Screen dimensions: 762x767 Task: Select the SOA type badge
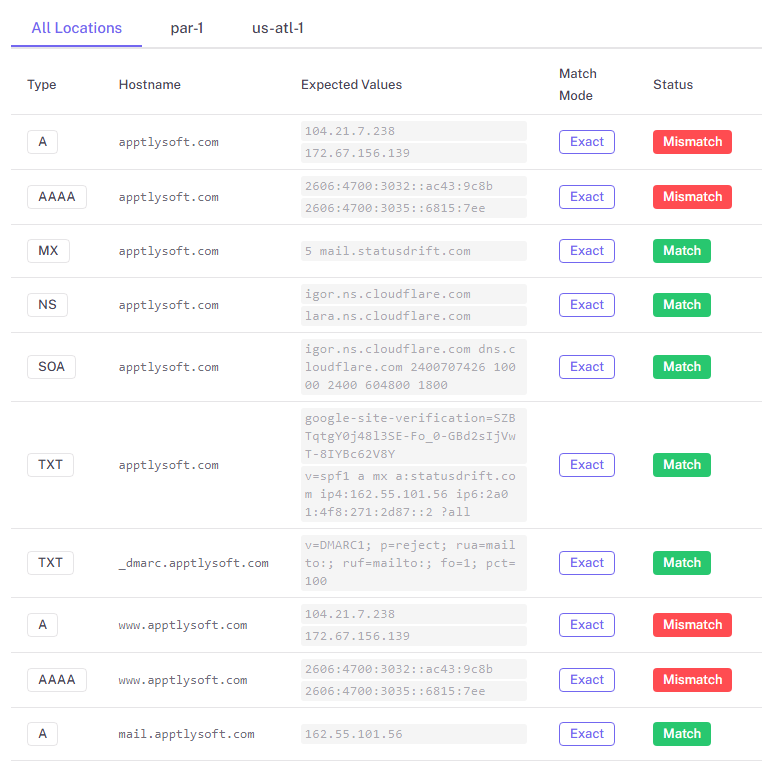tap(51, 367)
